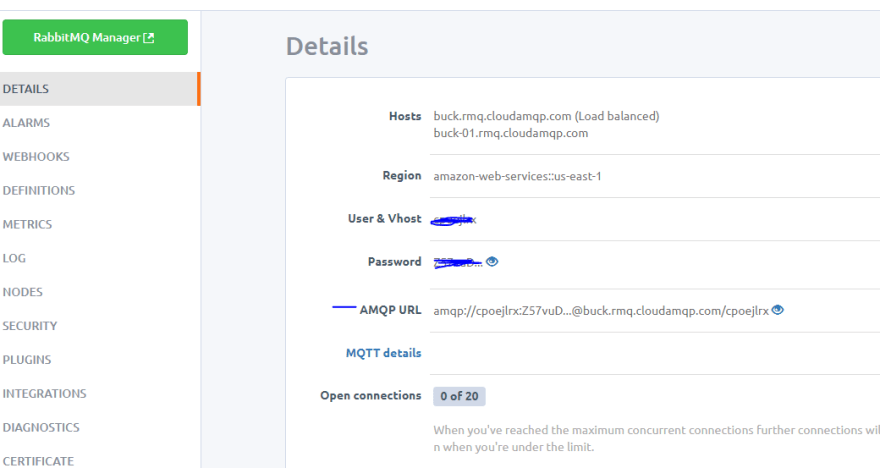Navigate to NODES
The height and width of the screenshot is (468, 880).
(x=22, y=292)
